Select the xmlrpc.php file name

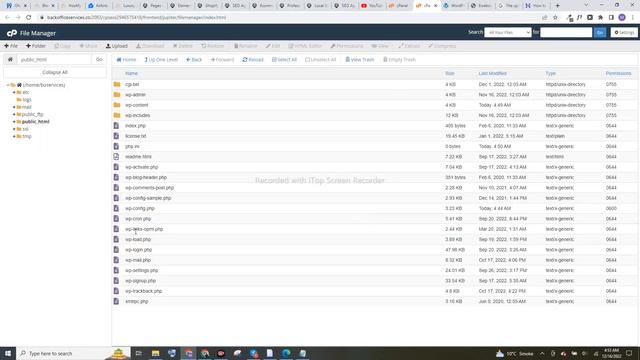[137, 302]
